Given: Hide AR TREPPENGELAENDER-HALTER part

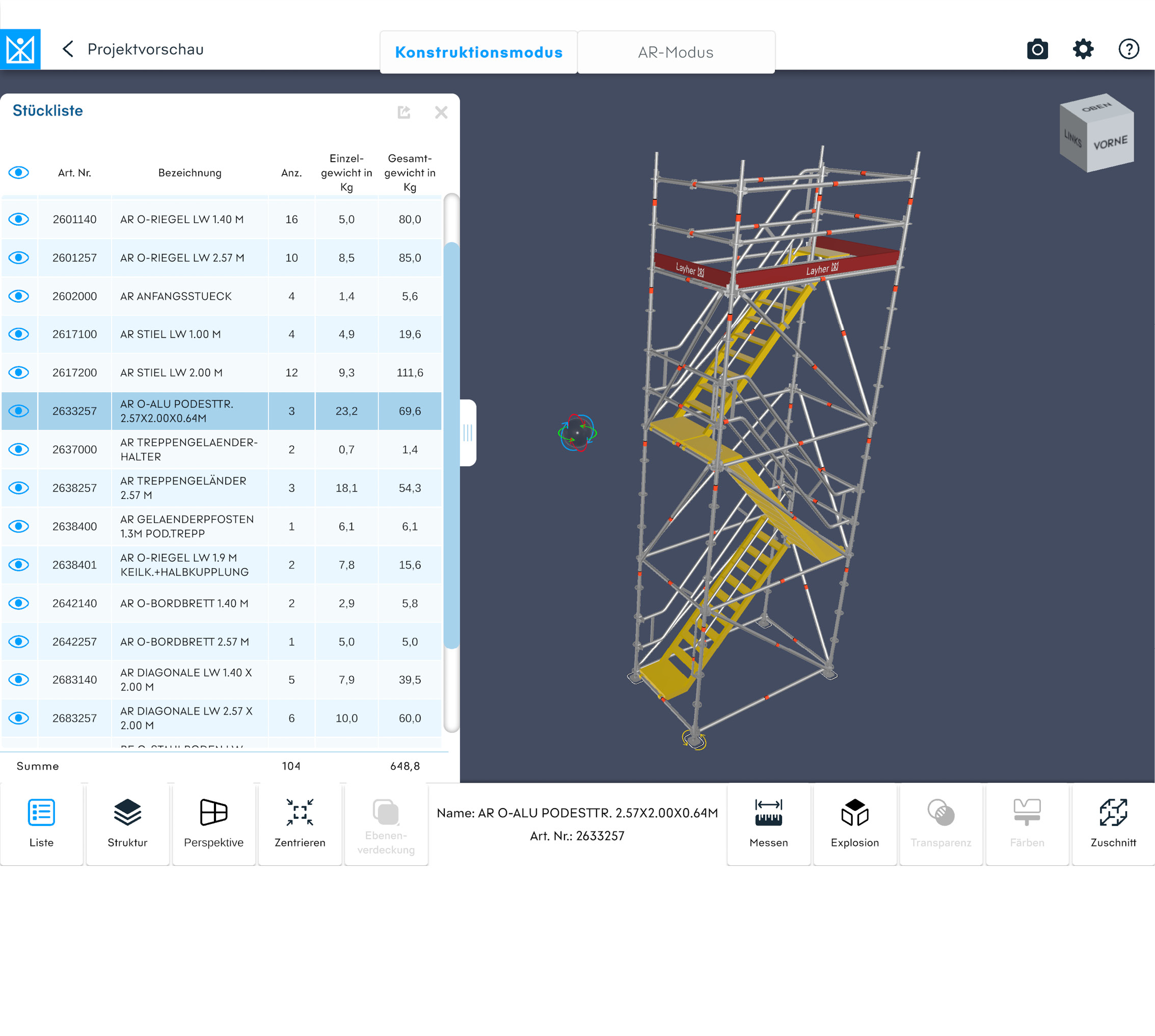Looking at the screenshot, I should pos(19,449).
